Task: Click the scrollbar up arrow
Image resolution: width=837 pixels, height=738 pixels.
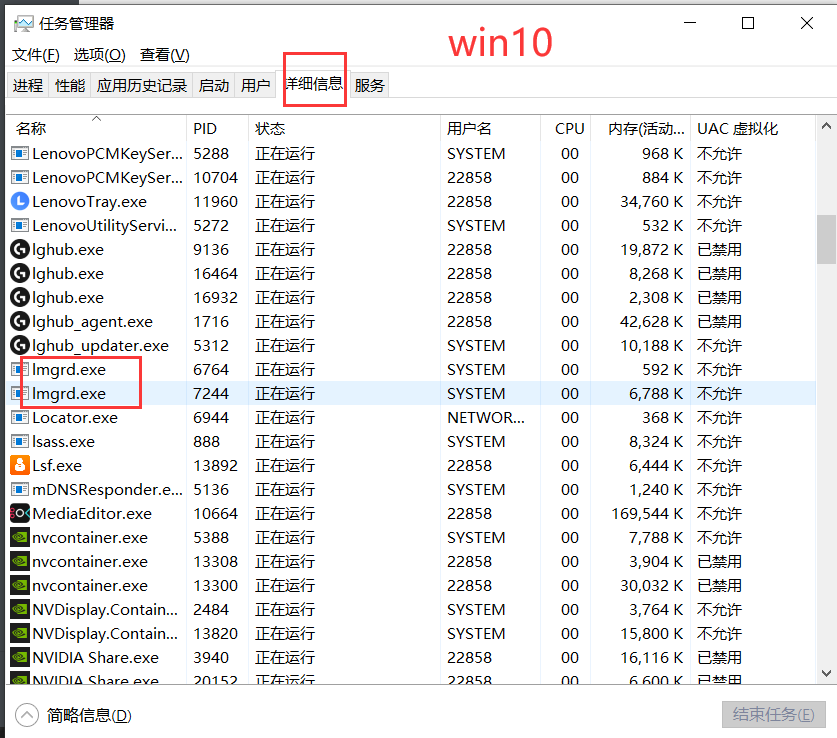Action: 826,126
